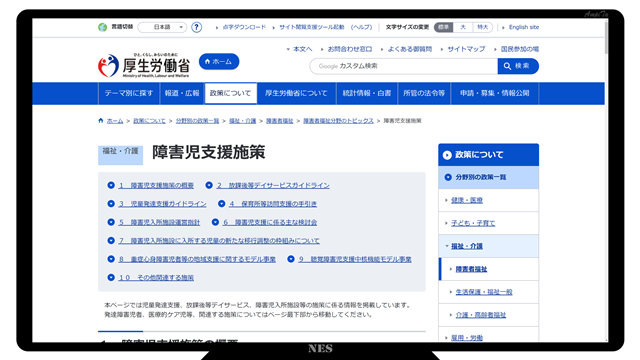Click the arrow icon beside 政策について header
640x360 pixels.
[x=447, y=155]
